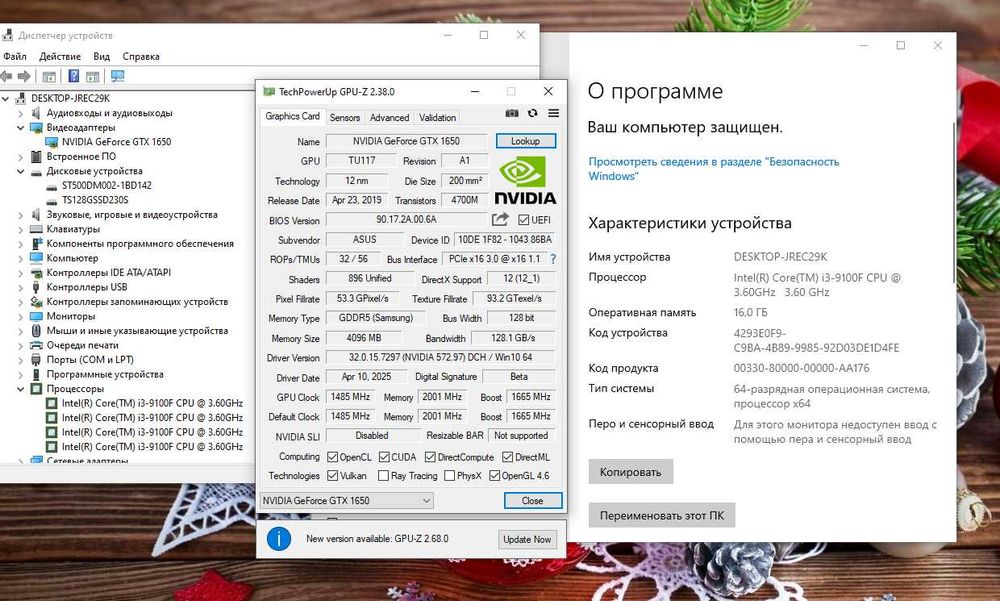Image resolution: width=1000 pixels, height=601 pixels.
Task: Collapse Процессоры tree node
Action: (x=20, y=389)
